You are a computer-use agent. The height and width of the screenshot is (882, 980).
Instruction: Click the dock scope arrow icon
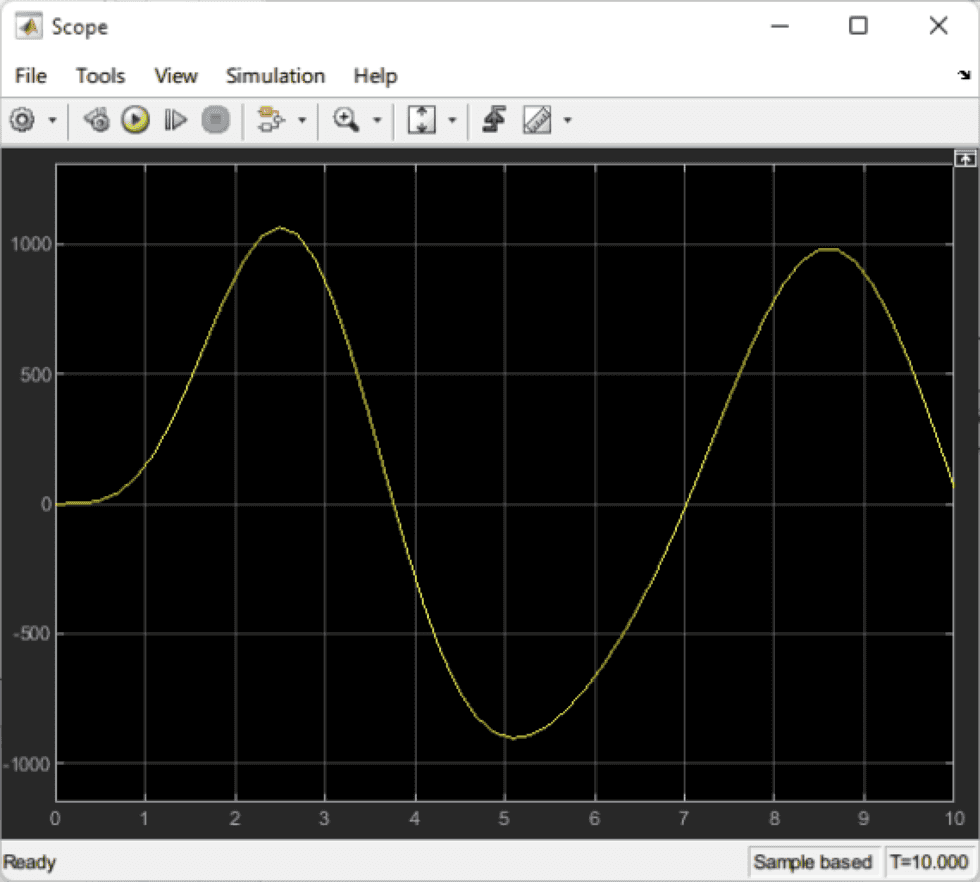coord(964,75)
